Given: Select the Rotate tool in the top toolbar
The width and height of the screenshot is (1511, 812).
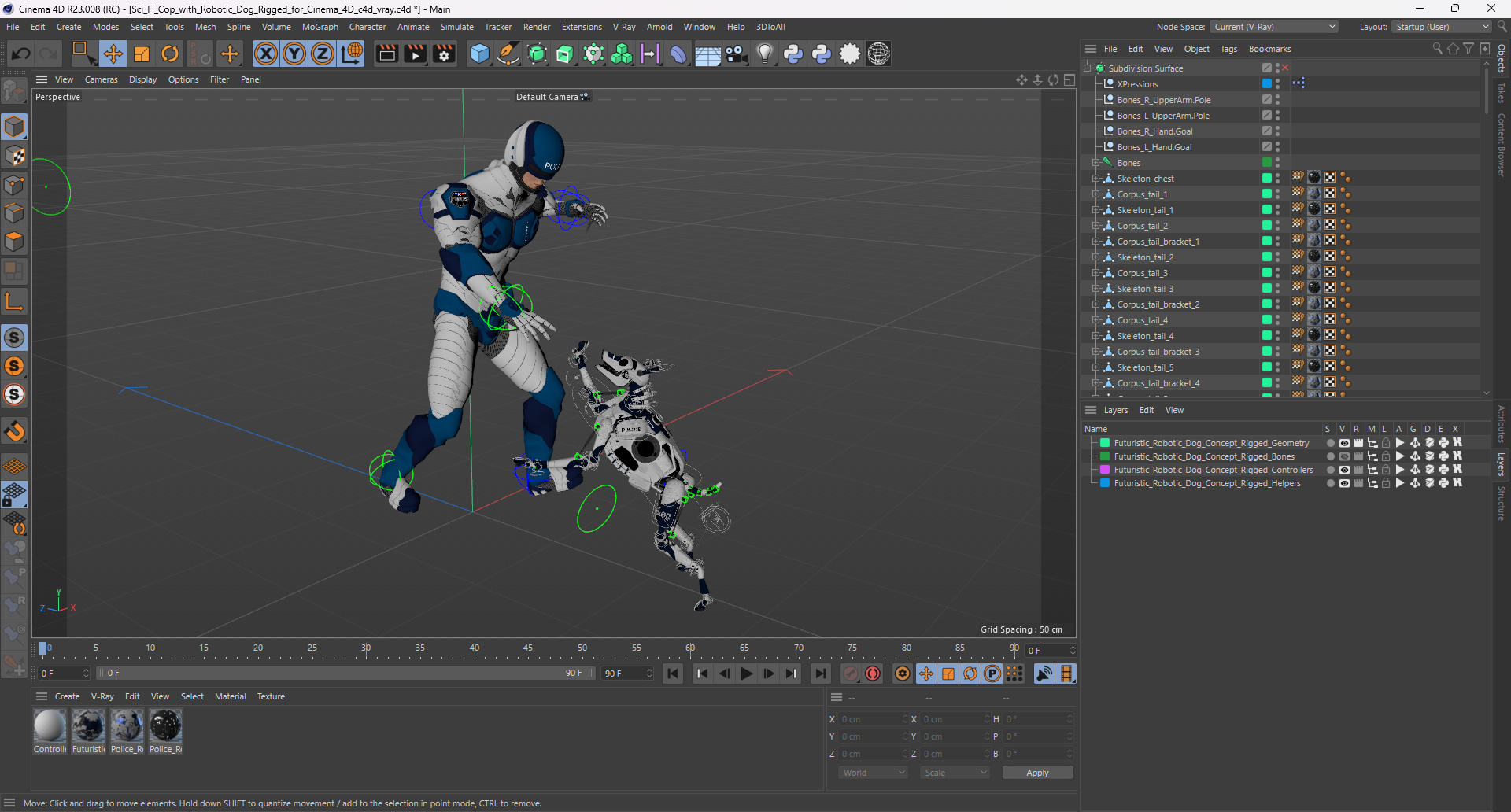Looking at the screenshot, I should click(170, 54).
